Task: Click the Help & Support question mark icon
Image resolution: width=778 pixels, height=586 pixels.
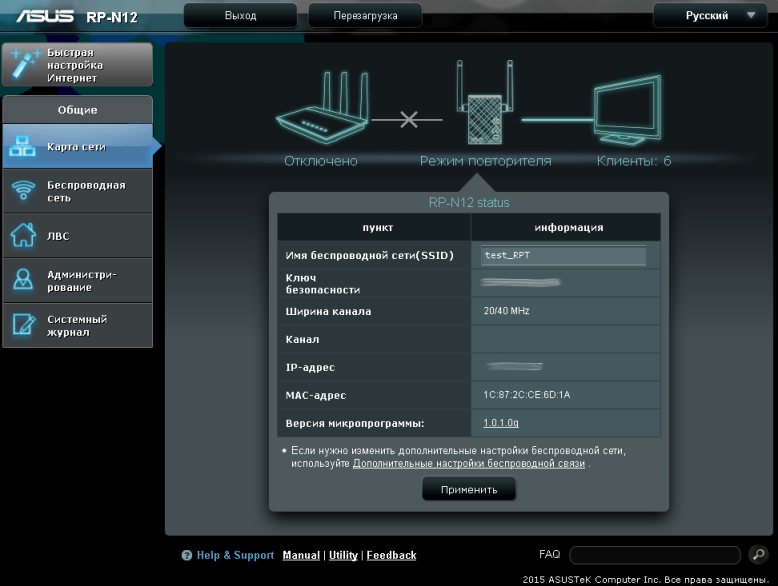Action: [x=187, y=555]
